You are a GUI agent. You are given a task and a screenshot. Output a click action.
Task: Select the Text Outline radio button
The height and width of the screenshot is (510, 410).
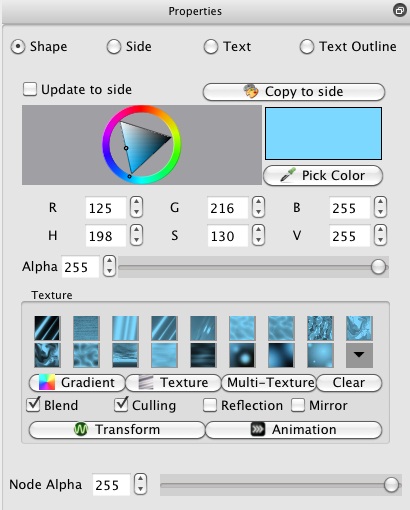(307, 47)
